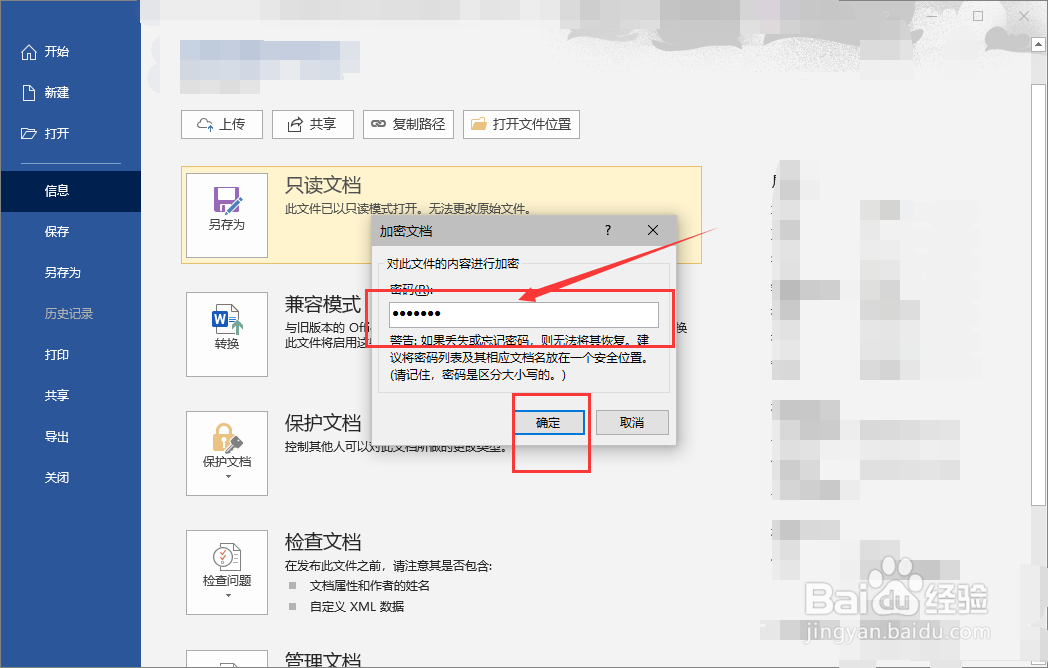Click the scrollbar up arrow
1048x668 pixels.
pyautogui.click(x=1036, y=43)
